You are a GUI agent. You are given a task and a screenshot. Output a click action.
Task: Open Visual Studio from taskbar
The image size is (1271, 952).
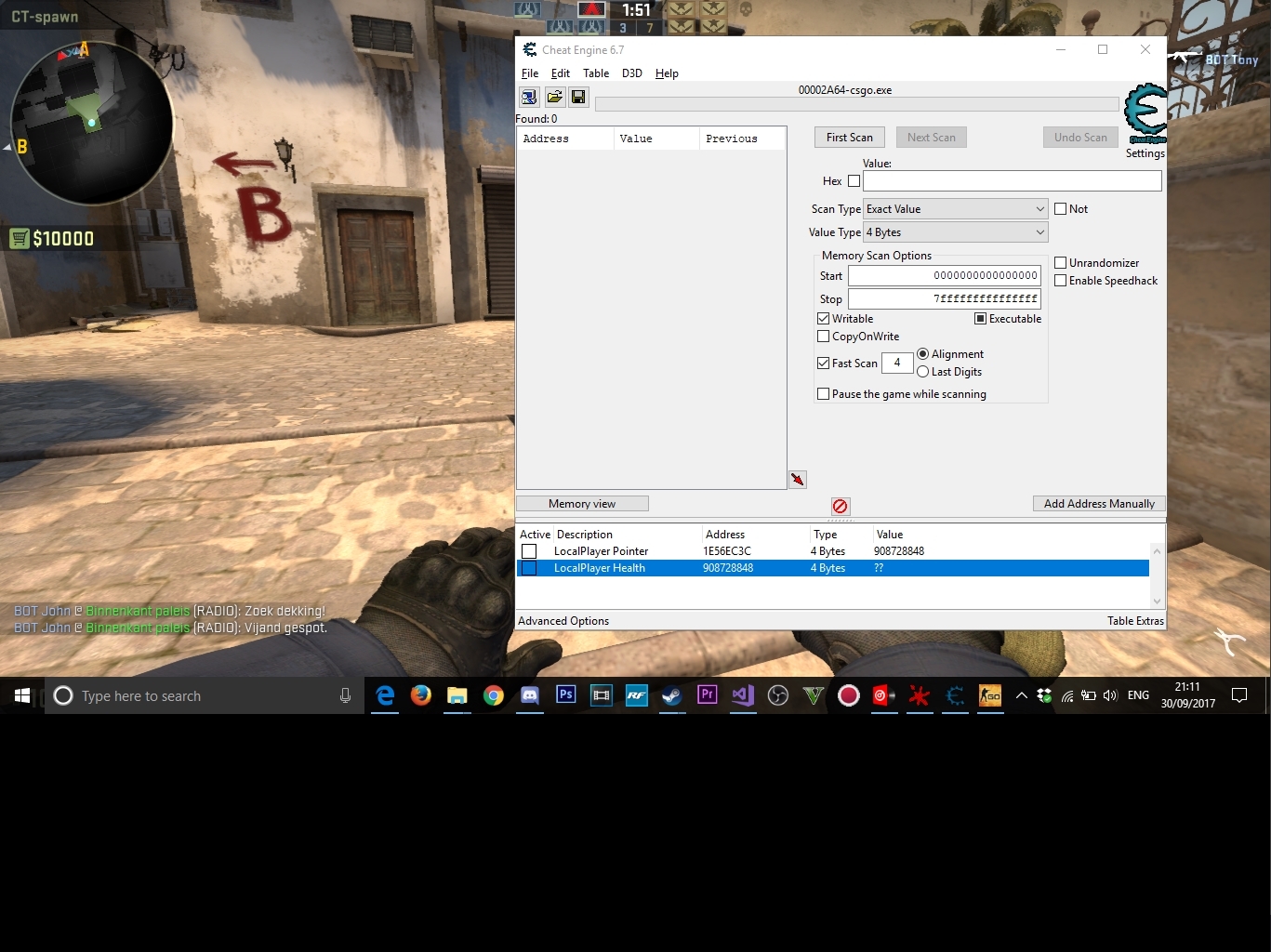pyautogui.click(x=743, y=695)
